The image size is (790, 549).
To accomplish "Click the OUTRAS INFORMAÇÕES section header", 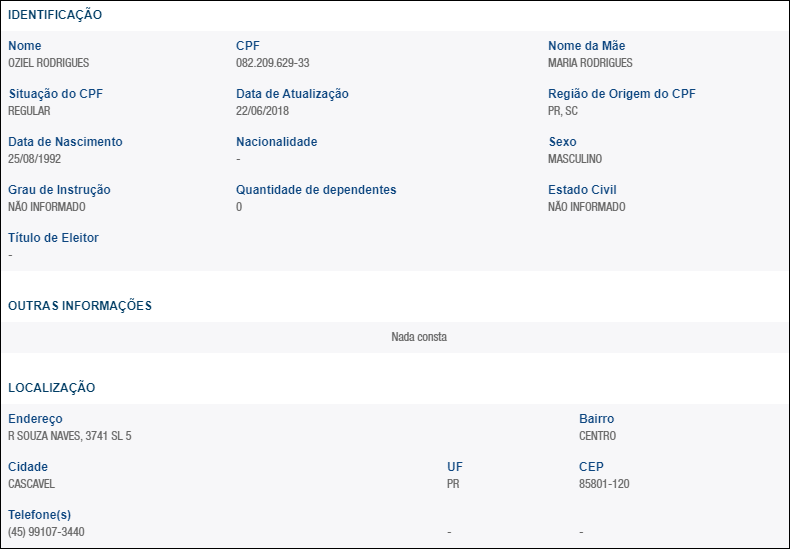I will click(x=80, y=306).
